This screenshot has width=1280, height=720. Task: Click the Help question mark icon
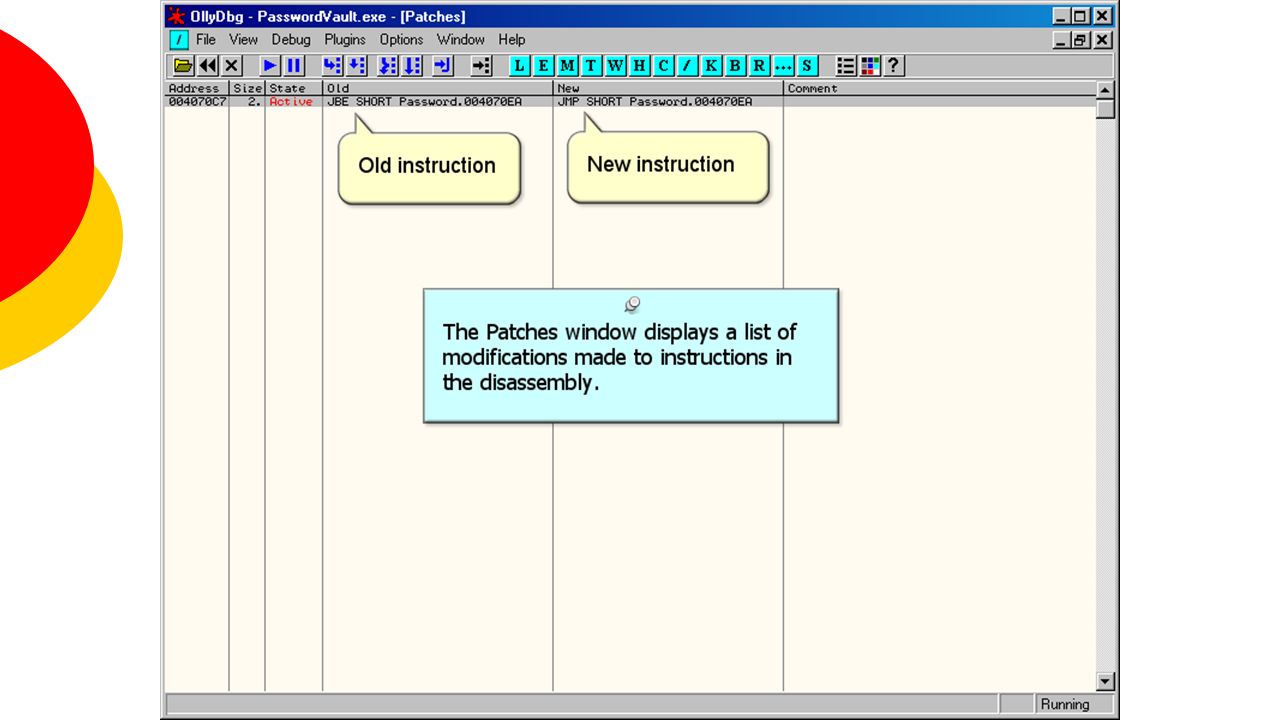click(x=894, y=66)
